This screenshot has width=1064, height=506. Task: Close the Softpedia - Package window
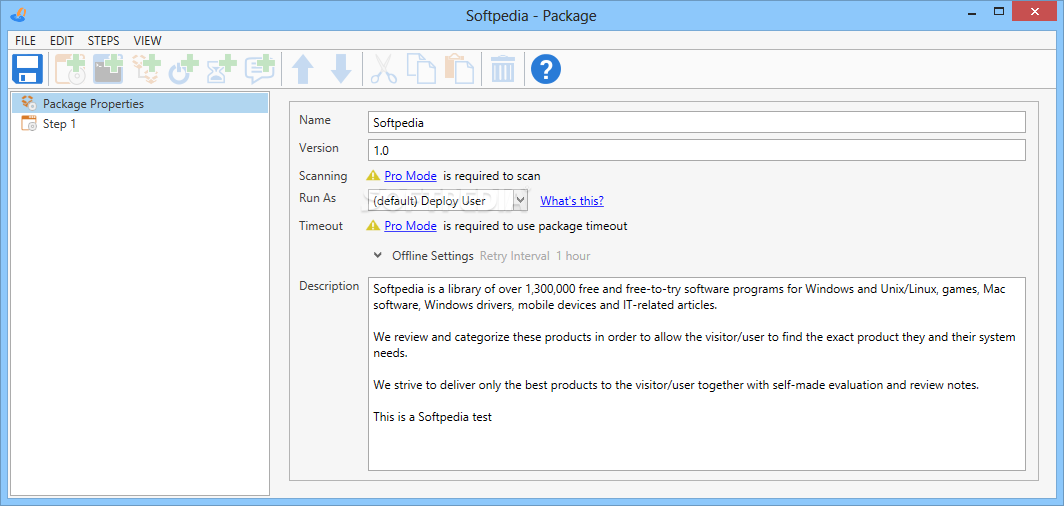point(1035,12)
